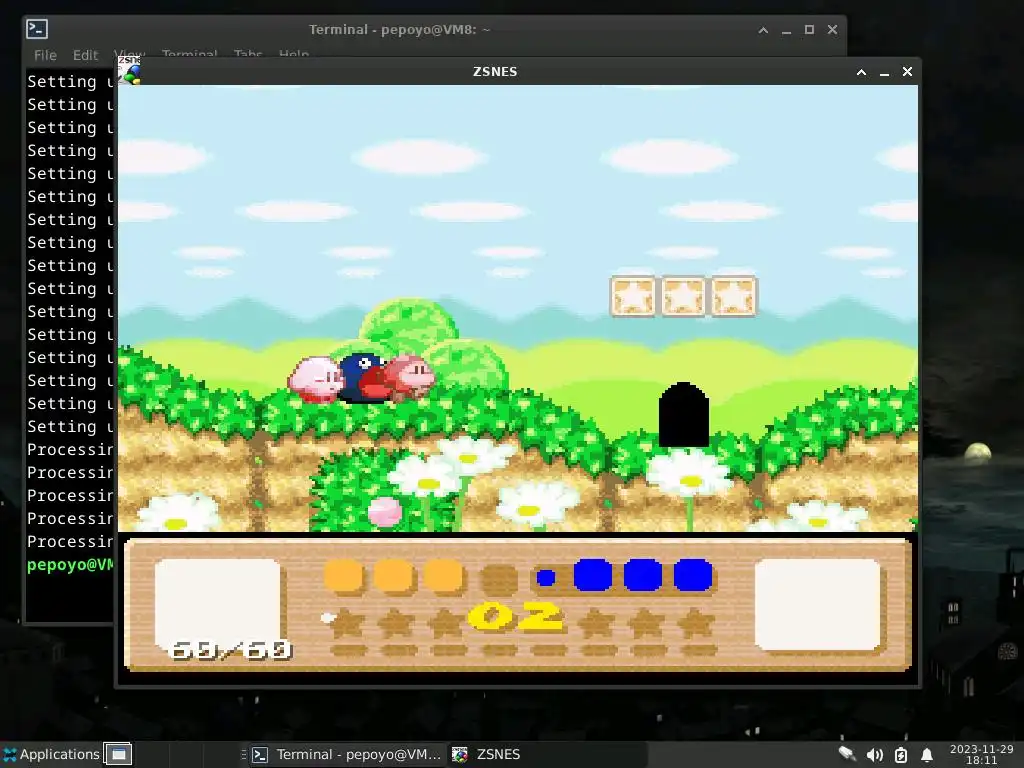Click the 60/60 frame rate counter
Viewport: 1024px width, 768px height.
(231, 650)
